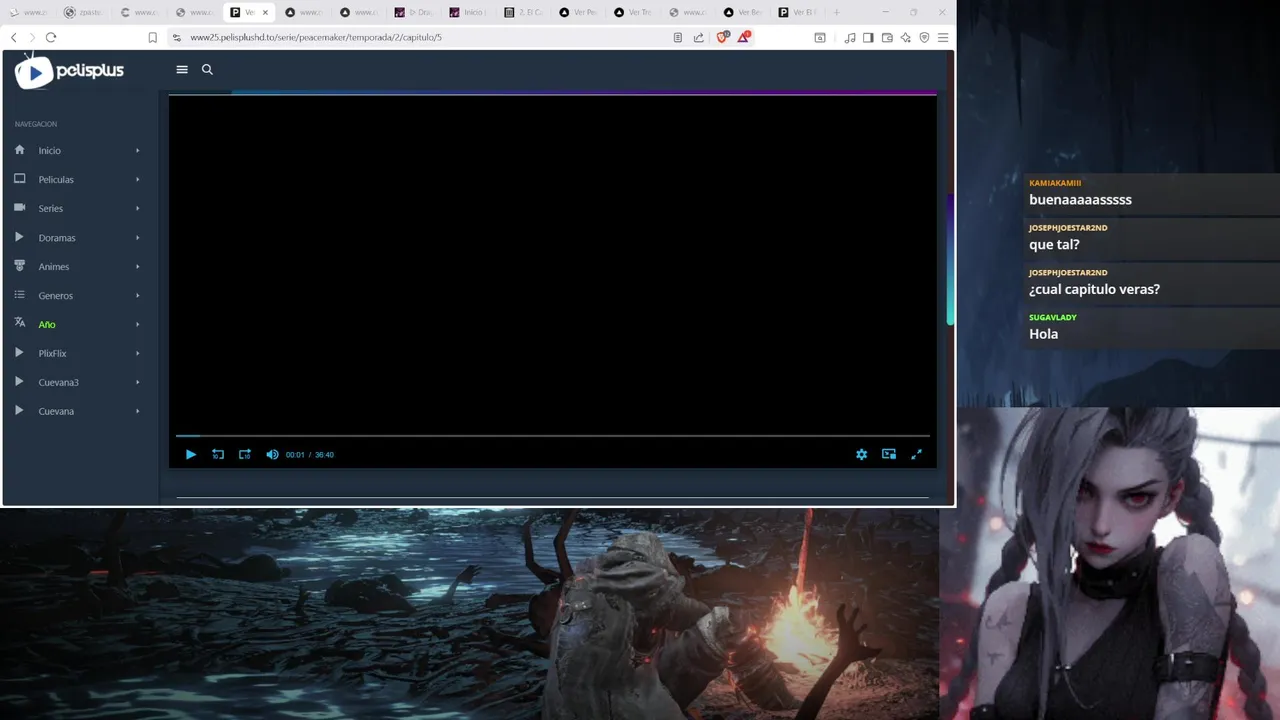The height and width of the screenshot is (720, 1280).
Task: Switch to the 'Inicio' browser tab
Action: click(468, 12)
